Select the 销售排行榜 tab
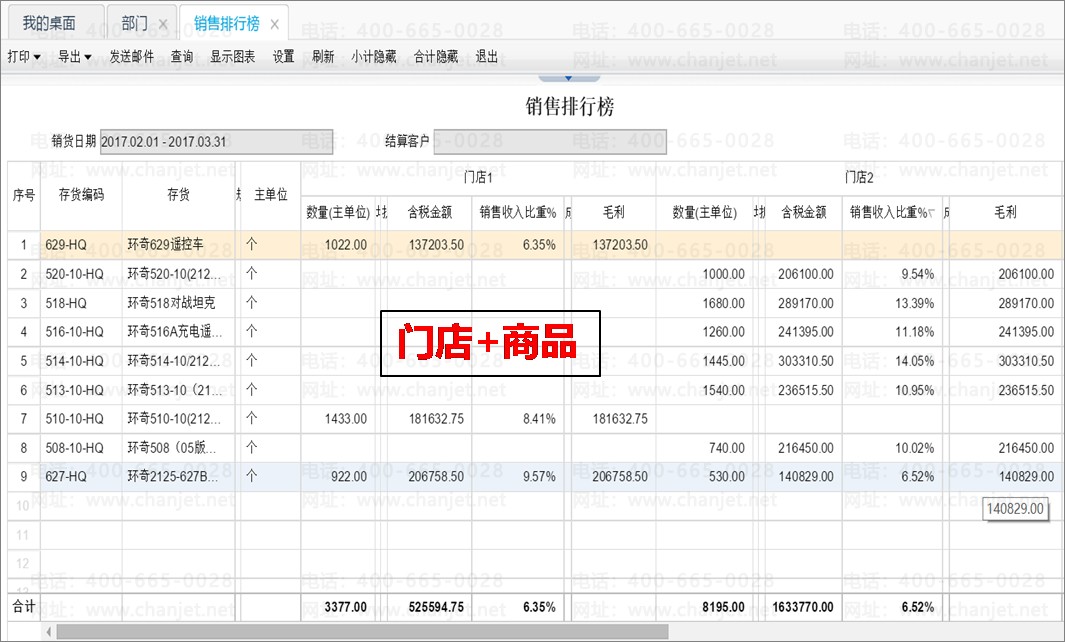The image size is (1065, 642). [x=226, y=23]
